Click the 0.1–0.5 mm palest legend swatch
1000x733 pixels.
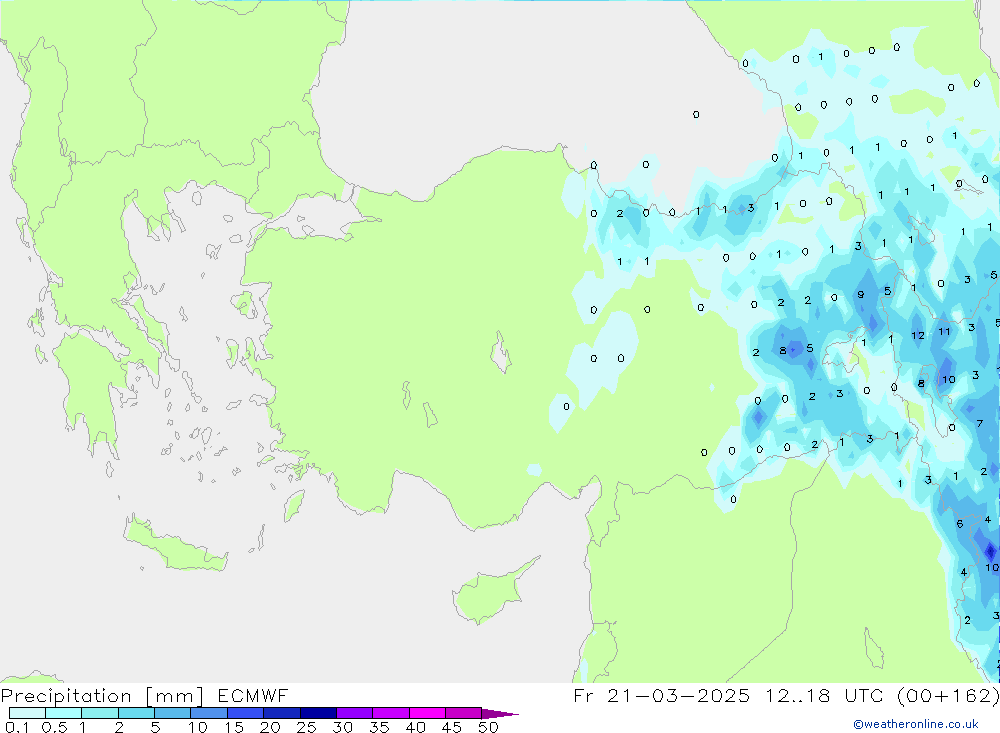coord(27,713)
